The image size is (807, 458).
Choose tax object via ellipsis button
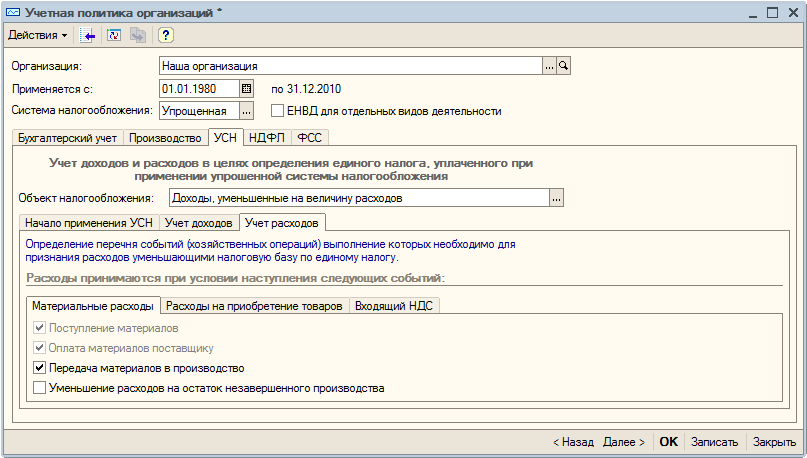(556, 198)
